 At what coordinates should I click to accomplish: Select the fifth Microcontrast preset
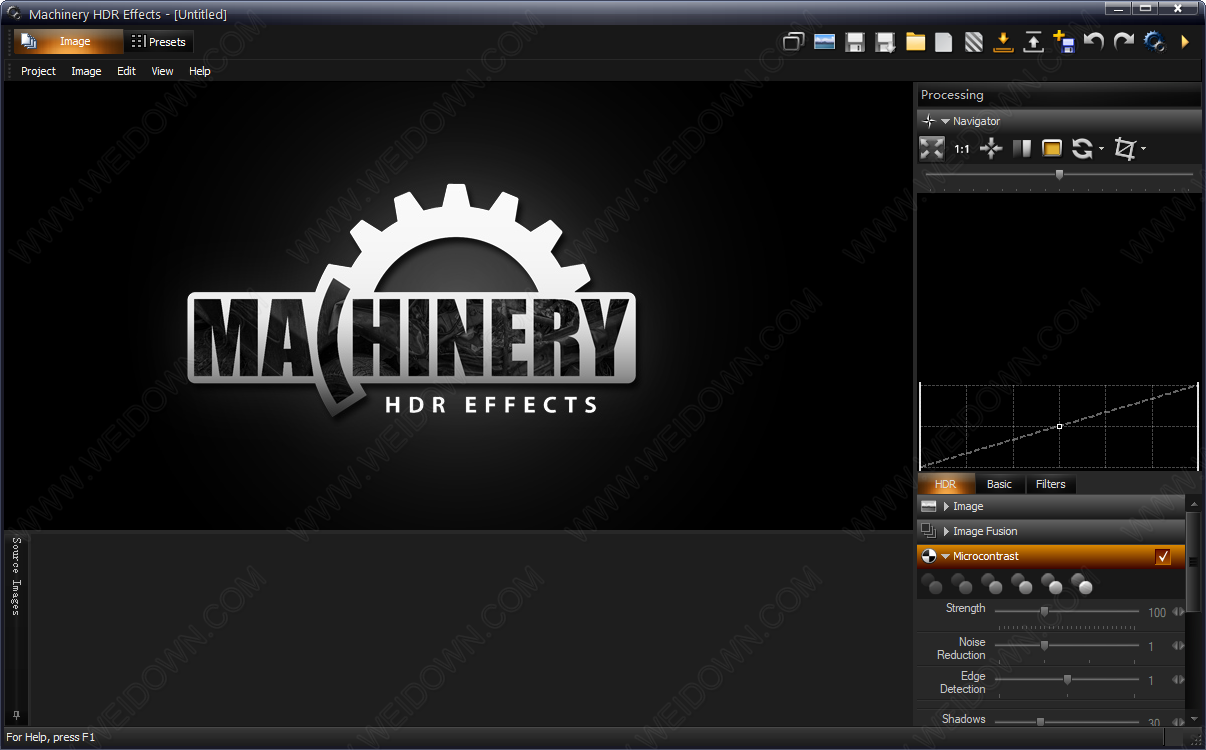click(1052, 584)
